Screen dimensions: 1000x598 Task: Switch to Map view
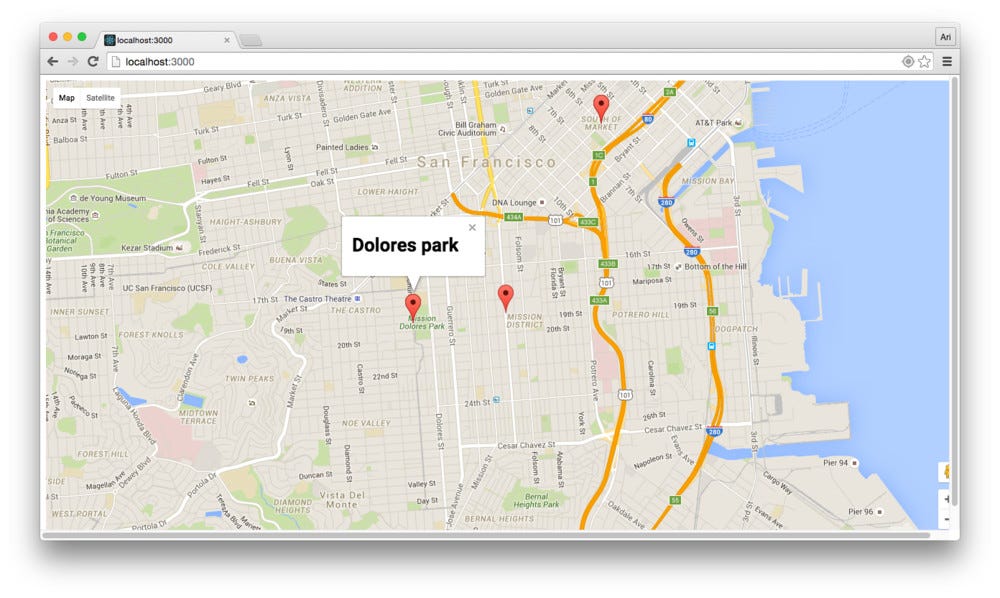(66, 98)
